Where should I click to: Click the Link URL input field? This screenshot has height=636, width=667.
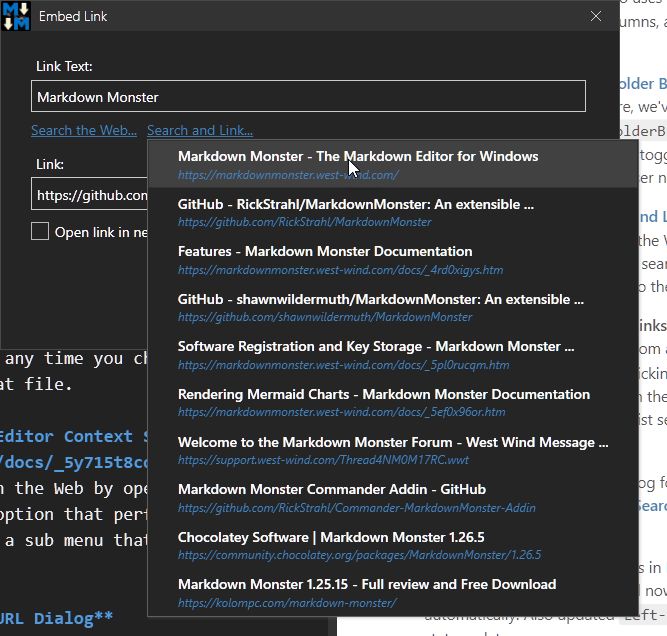coord(89,195)
